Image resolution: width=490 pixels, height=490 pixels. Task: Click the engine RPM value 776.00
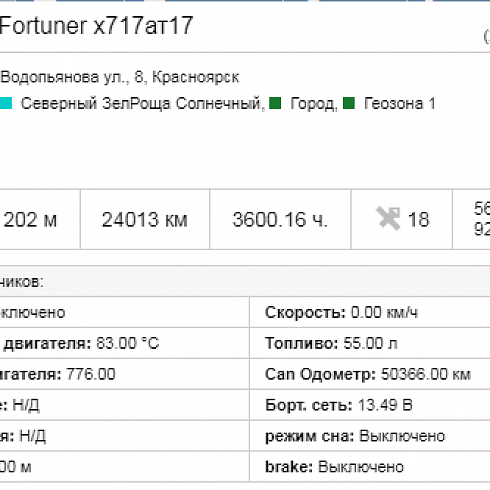(x=91, y=374)
